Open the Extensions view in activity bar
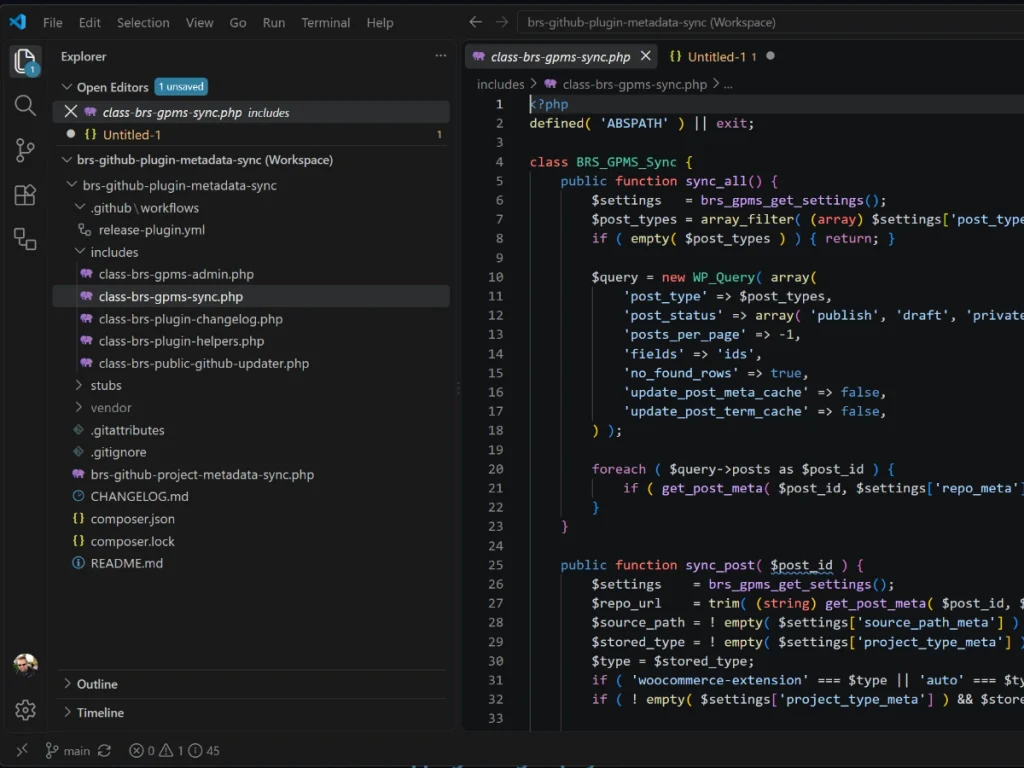The height and width of the screenshot is (768, 1024). pos(25,195)
